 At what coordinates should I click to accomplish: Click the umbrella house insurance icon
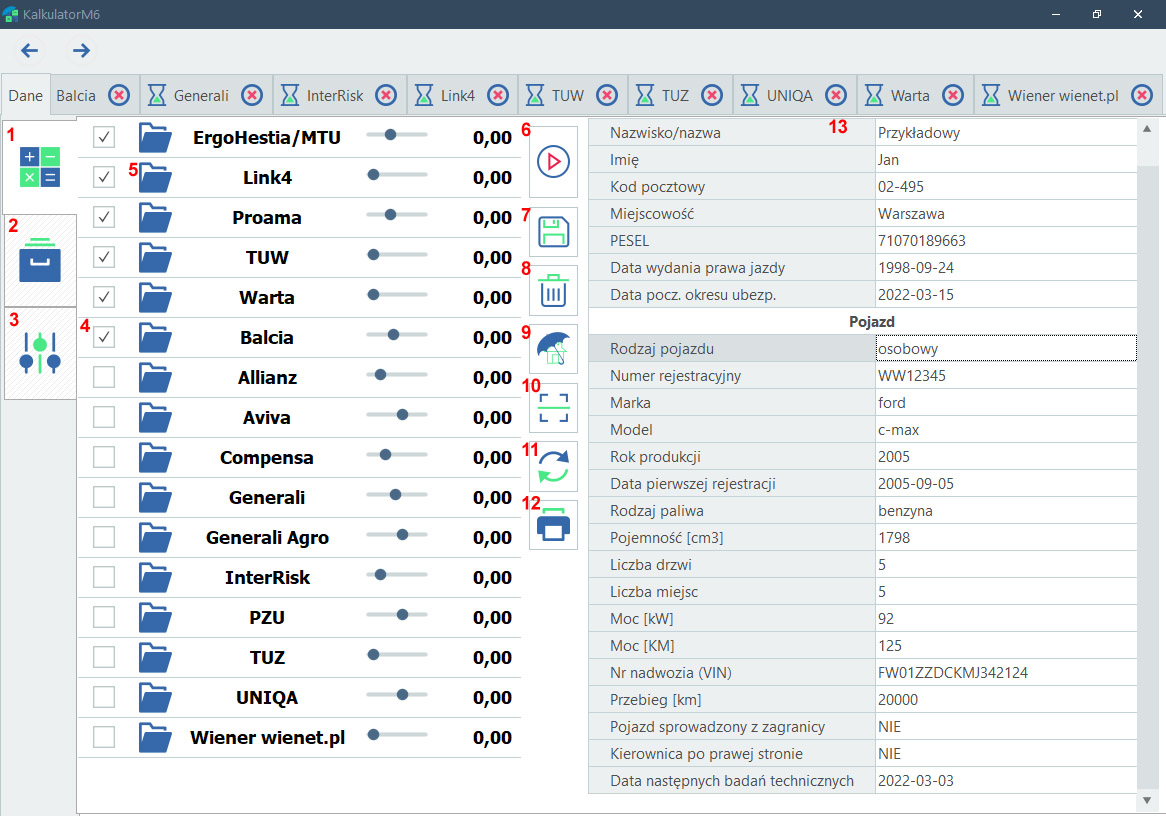point(553,348)
